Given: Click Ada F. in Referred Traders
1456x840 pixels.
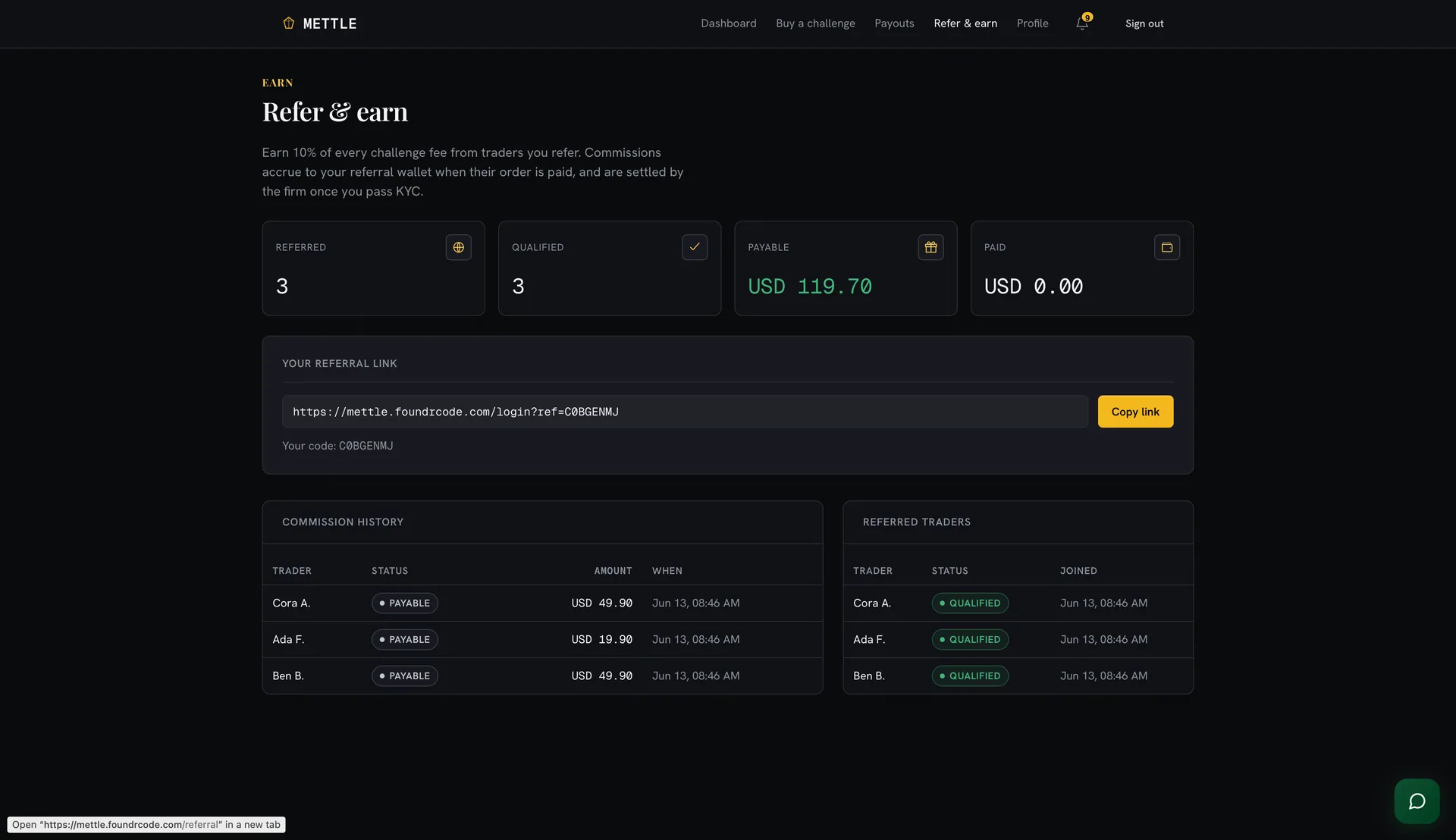Looking at the screenshot, I should point(869,640).
